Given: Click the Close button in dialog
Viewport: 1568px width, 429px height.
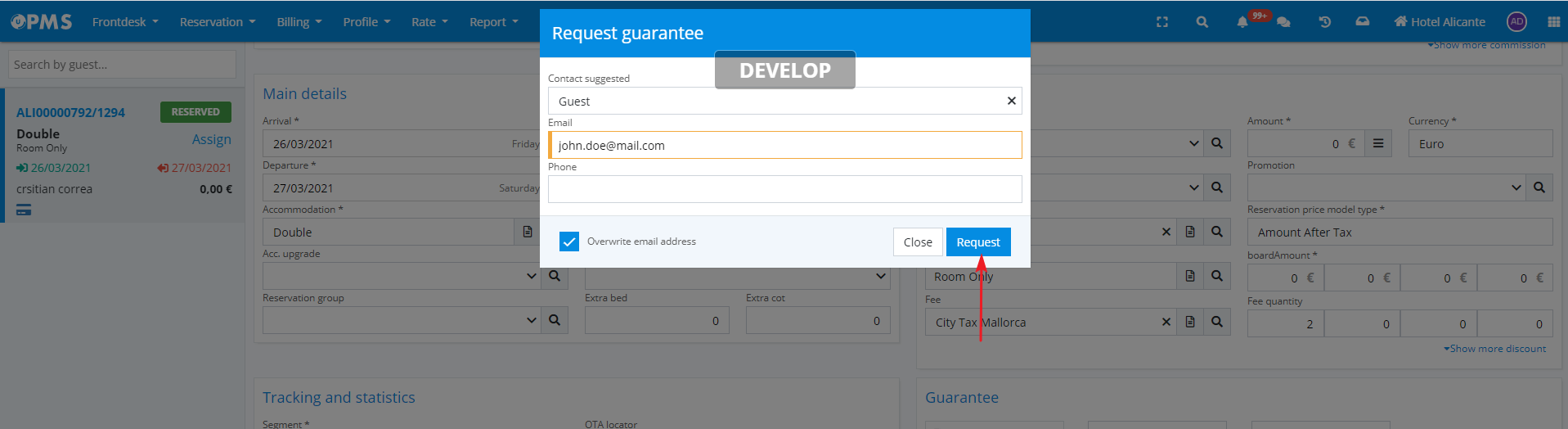Looking at the screenshot, I should point(917,242).
